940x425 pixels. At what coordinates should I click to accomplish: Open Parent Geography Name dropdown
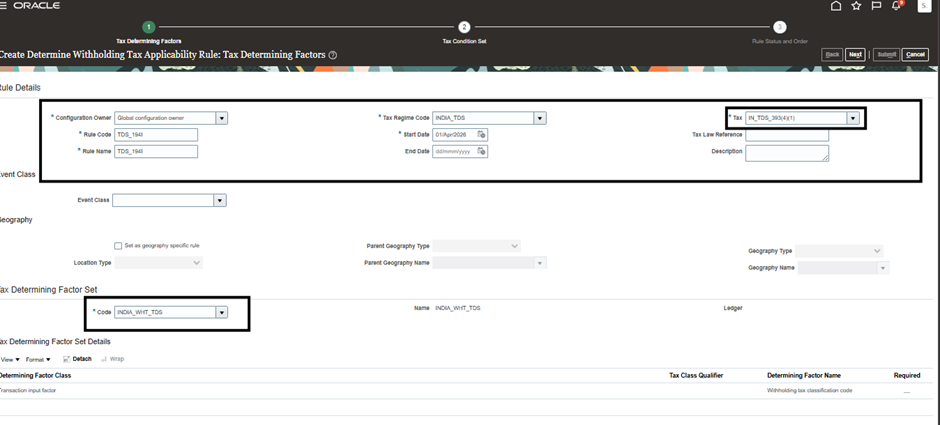540,263
